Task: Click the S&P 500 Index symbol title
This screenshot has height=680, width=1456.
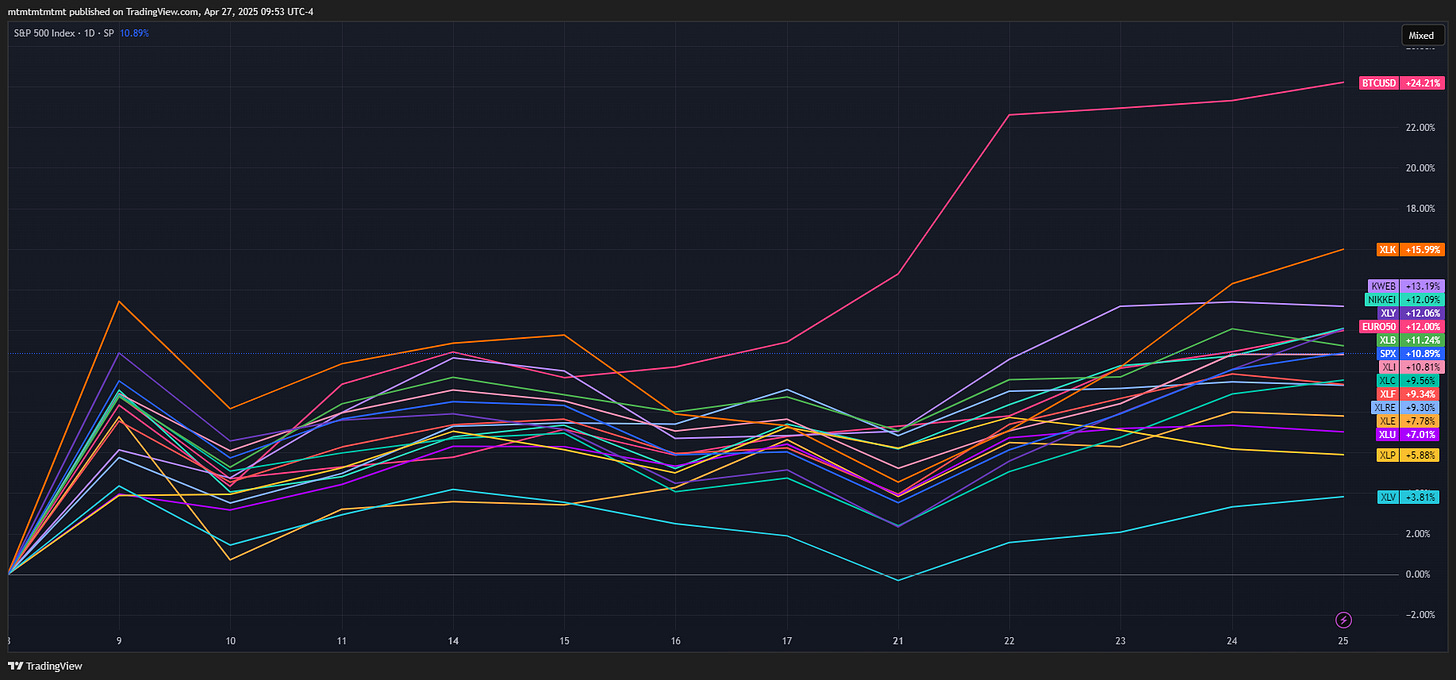Action: coord(46,33)
